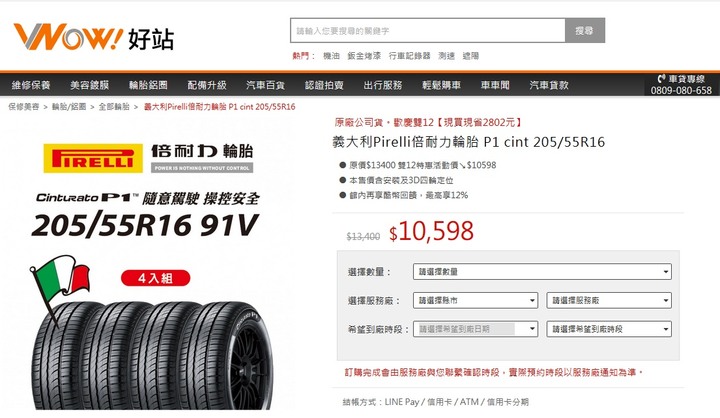Viewport: 720px width, 418px height.
Task: Open the 請選擇希望到廠時段 time slot dropdown
Action: 609,329
